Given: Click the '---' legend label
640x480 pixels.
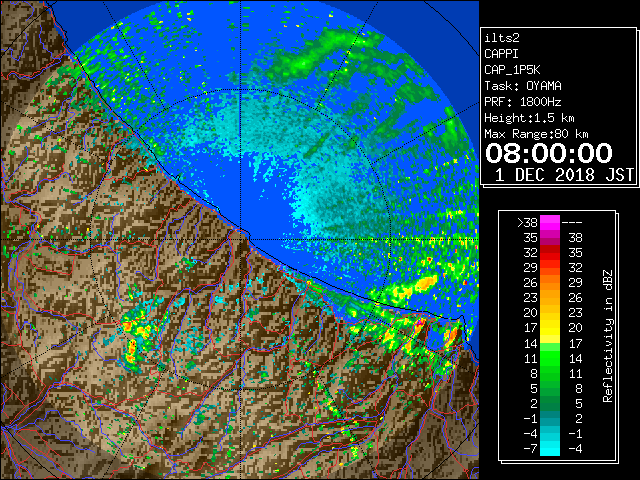Looking at the screenshot, I should [572, 223].
